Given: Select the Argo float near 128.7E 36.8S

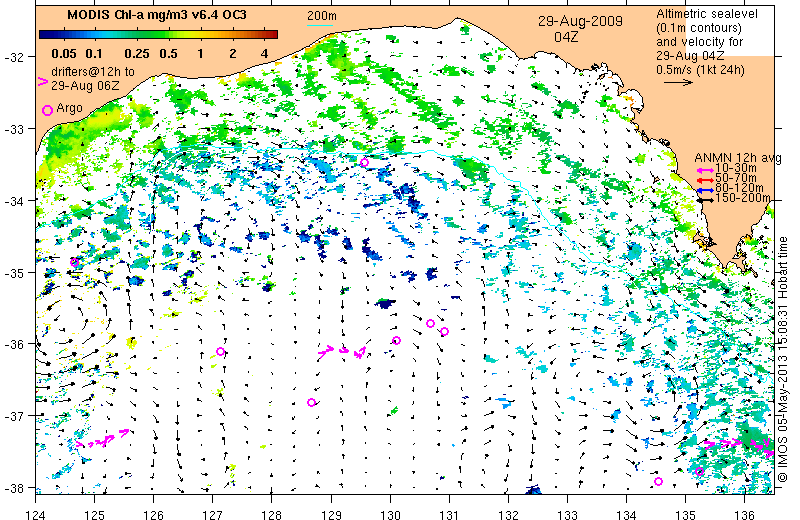Looking at the screenshot, I should coord(312,403).
